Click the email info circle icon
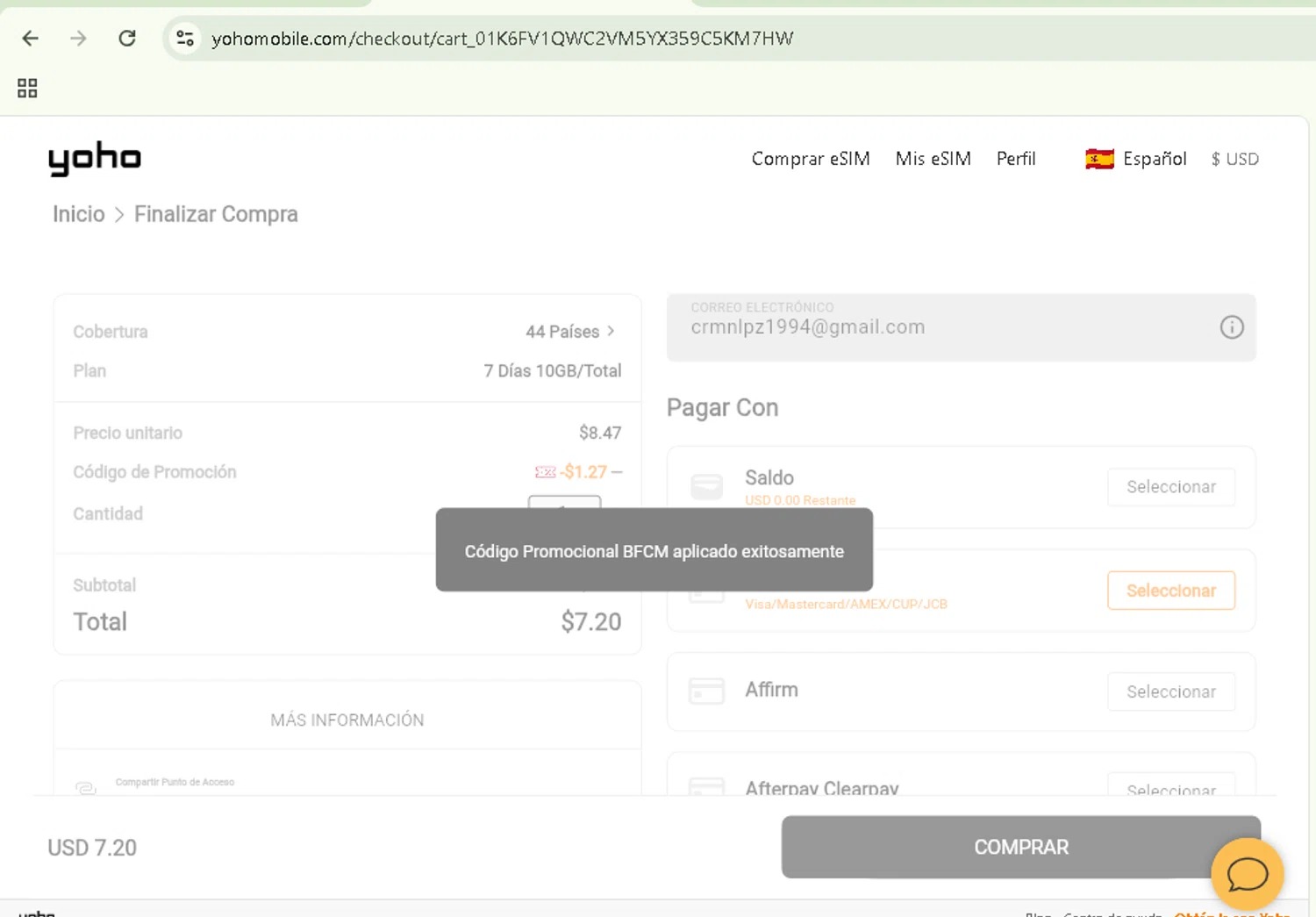 point(1232,327)
